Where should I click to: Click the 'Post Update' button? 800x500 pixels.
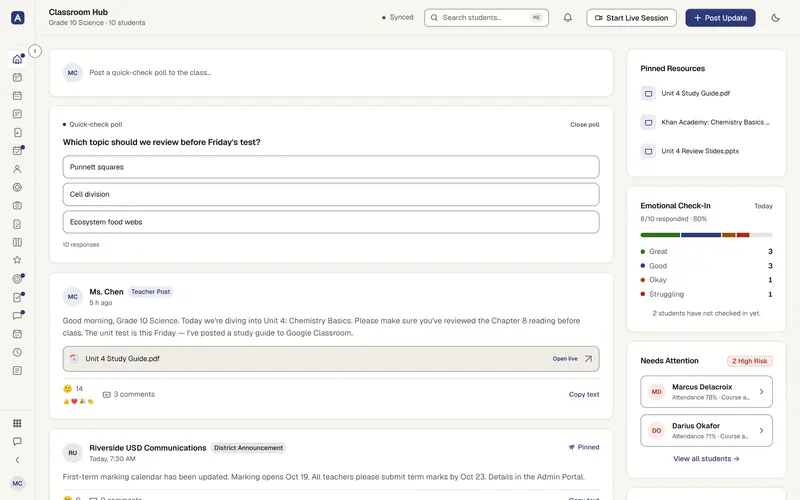coord(720,18)
